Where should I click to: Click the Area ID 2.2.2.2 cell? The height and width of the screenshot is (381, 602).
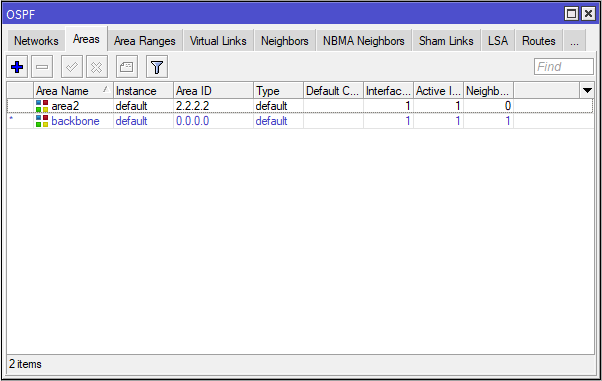click(x=192, y=106)
